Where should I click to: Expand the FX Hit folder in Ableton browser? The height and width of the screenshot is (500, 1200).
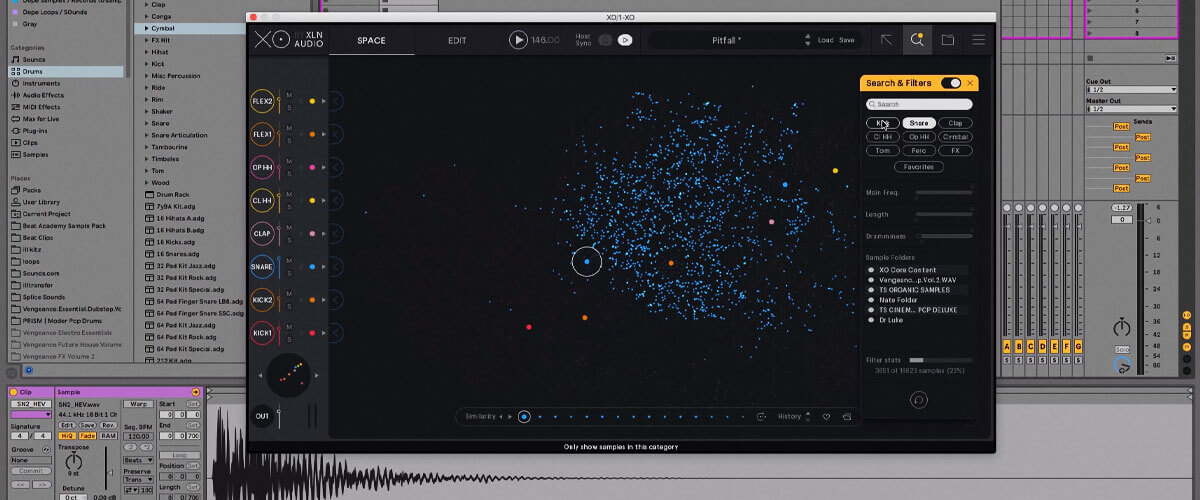(147, 40)
